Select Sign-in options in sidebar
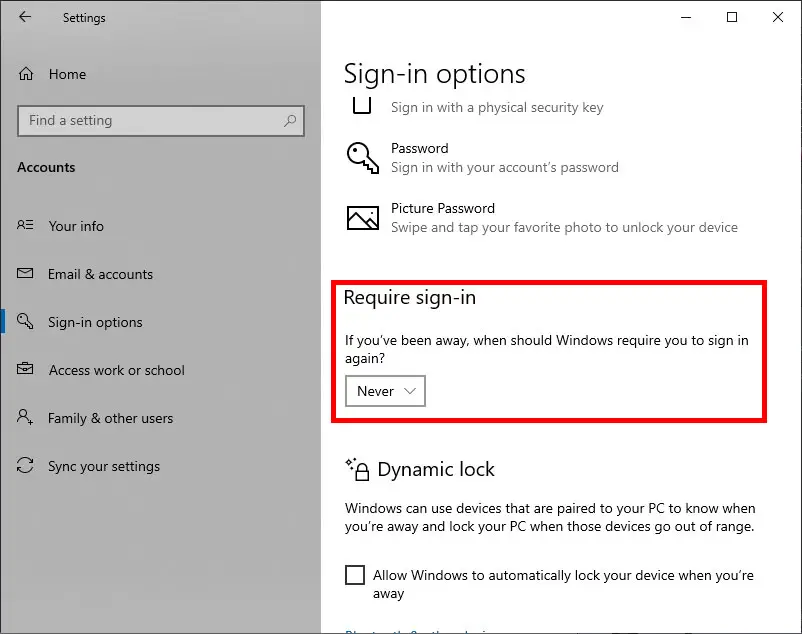Viewport: 802px width, 634px height. pyautogui.click(x=95, y=322)
